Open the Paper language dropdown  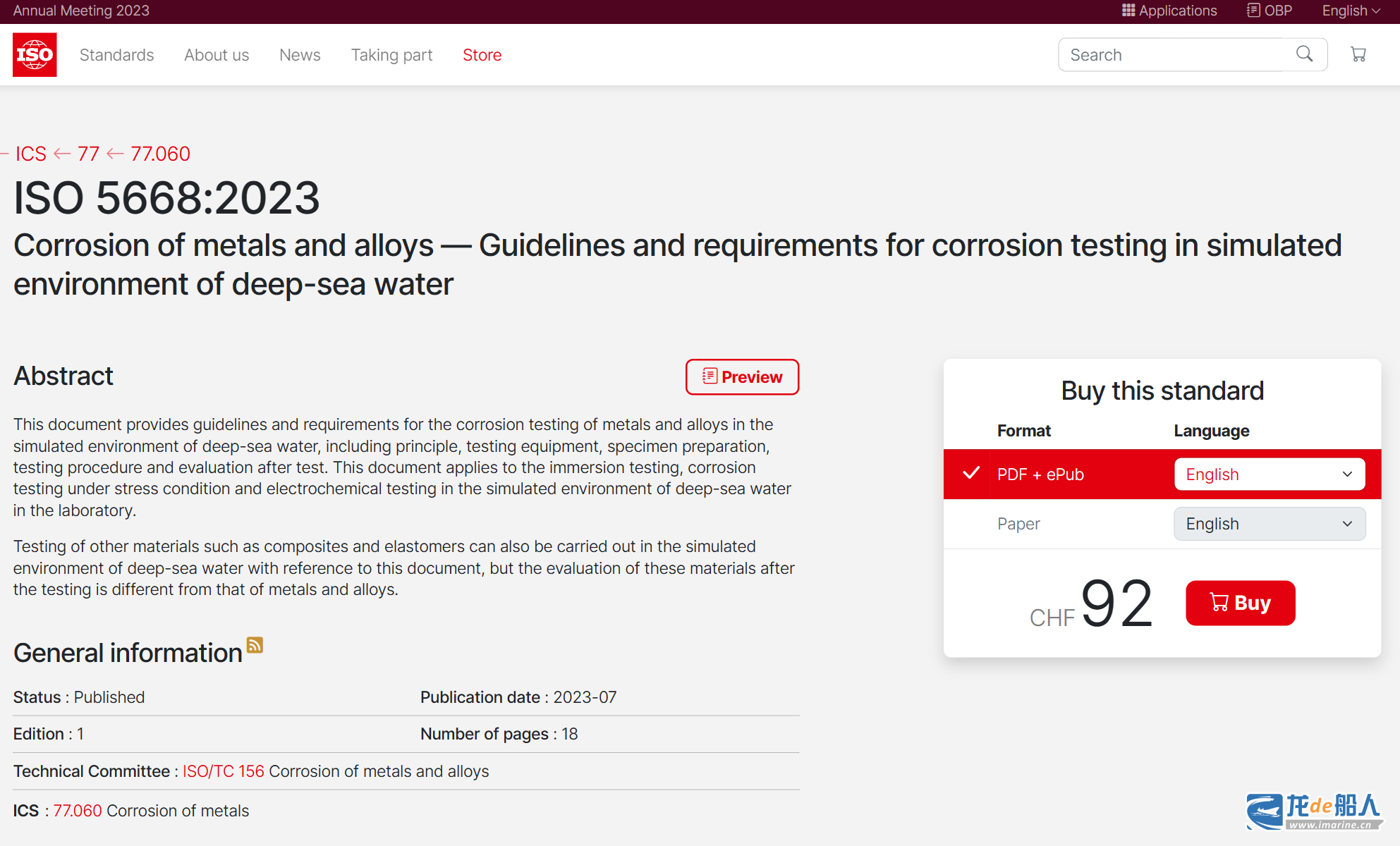point(1269,524)
